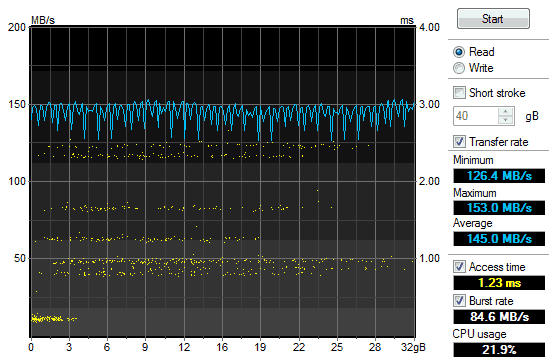Toggle the Access time checkbox
Image resolution: width=549 pixels, height=364 pixels.
click(x=459, y=267)
